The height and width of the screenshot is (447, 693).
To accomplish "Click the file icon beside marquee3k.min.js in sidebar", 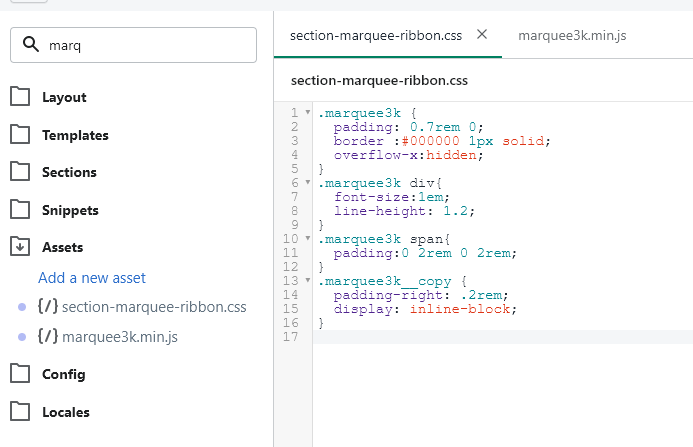I will pos(47,337).
